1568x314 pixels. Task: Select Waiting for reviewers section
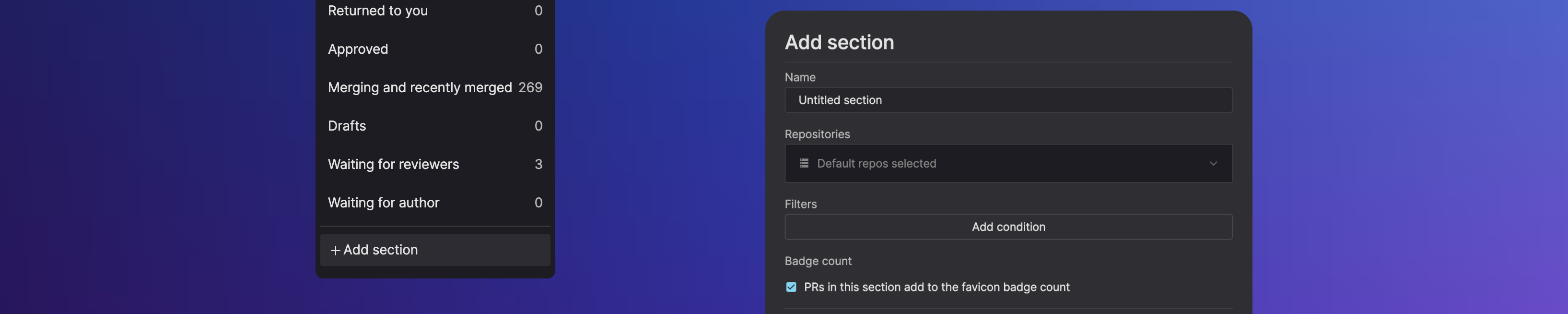pos(434,164)
